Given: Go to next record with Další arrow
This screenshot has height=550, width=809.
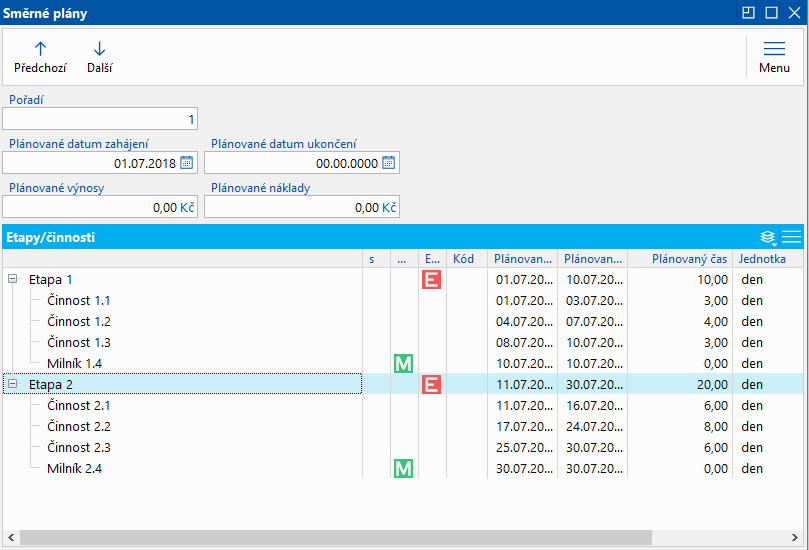Looking at the screenshot, I should pos(100,57).
